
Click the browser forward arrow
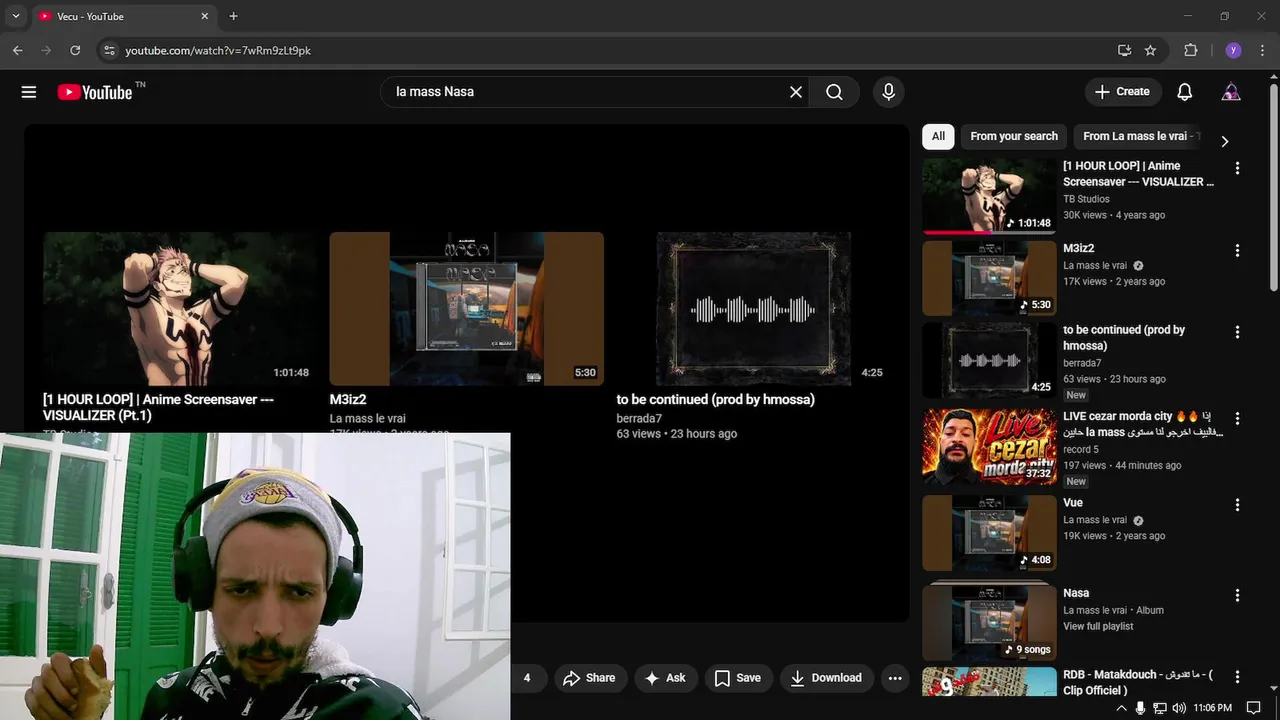pos(46,50)
